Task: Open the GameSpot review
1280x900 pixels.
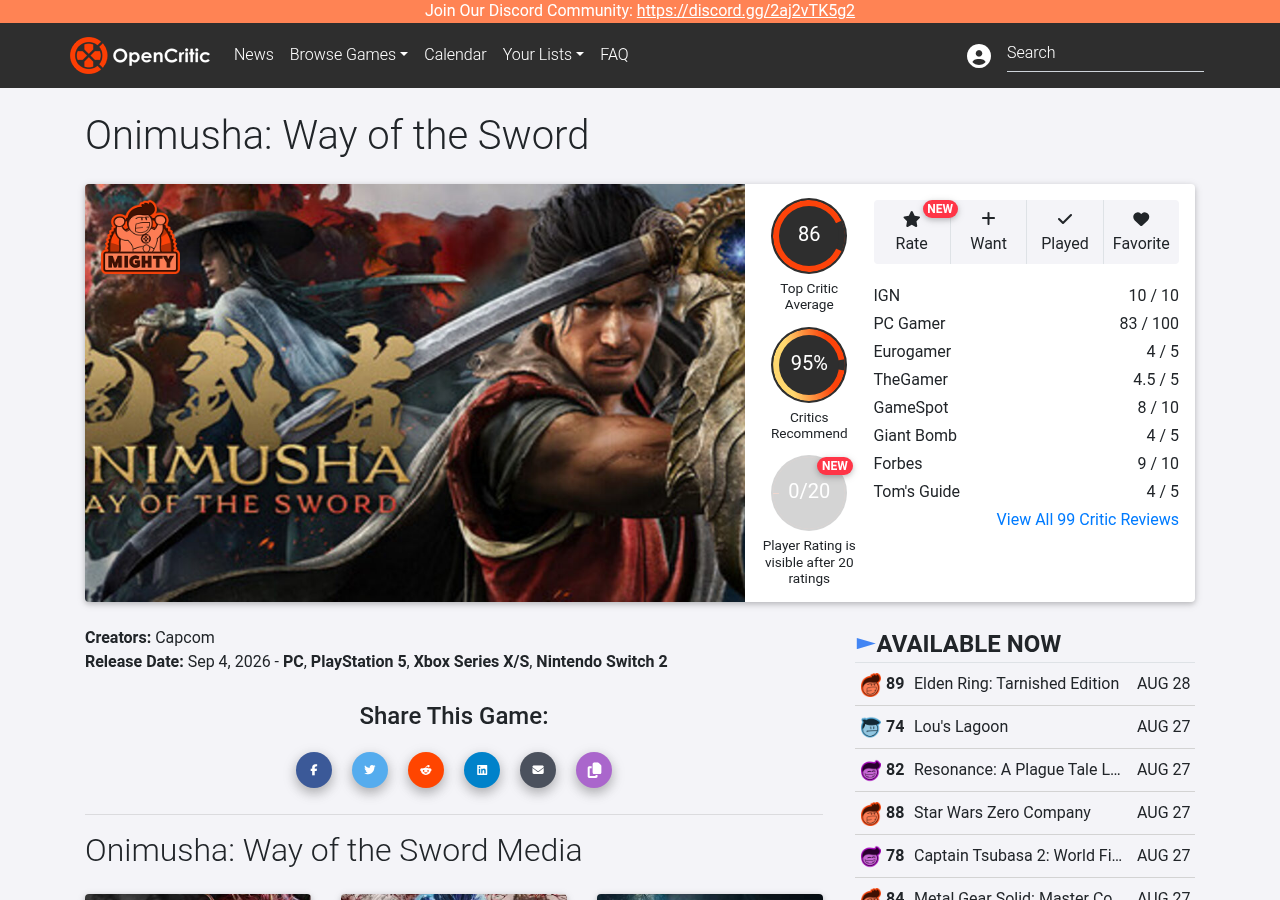Action: [1026, 408]
